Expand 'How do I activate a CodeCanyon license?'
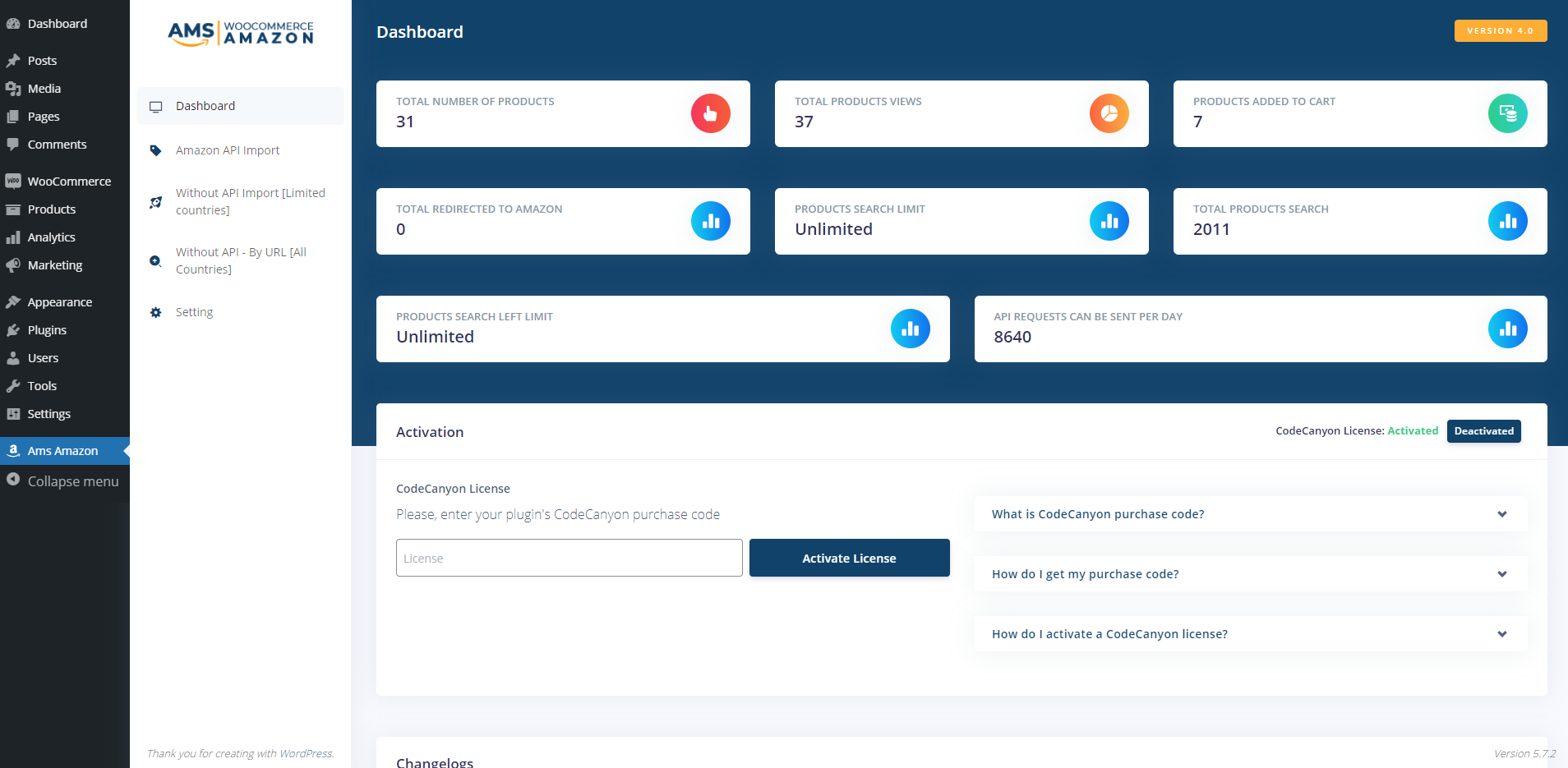The height and width of the screenshot is (768, 1568). [1251, 634]
